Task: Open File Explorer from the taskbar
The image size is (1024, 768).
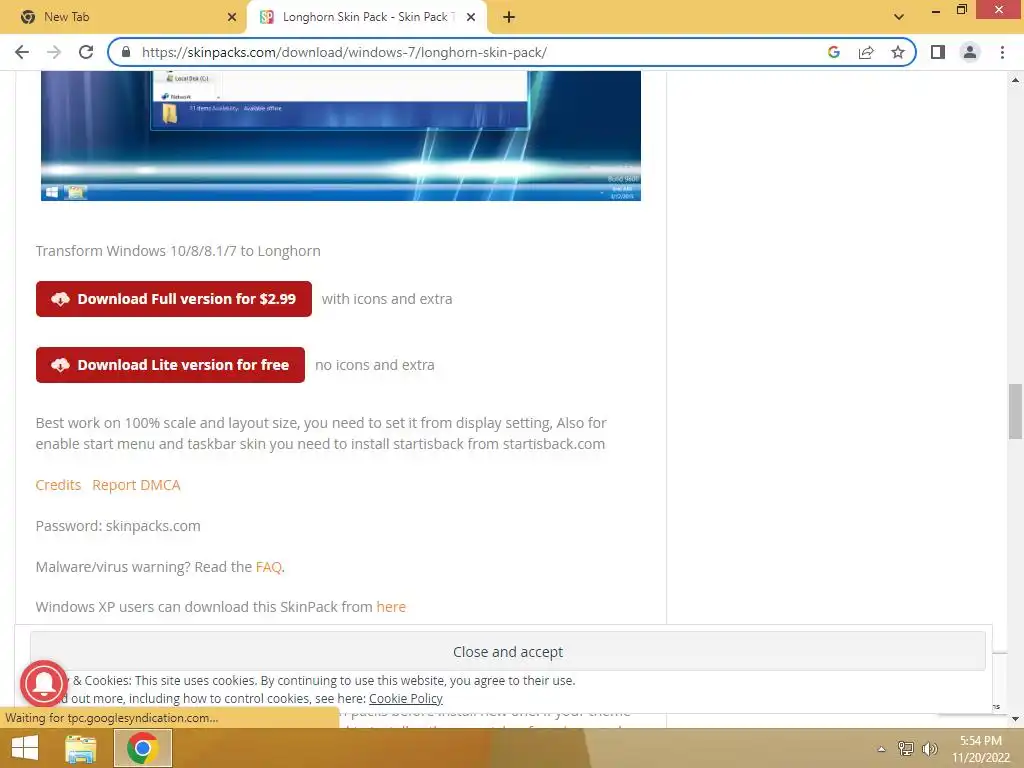Action: coord(80,748)
